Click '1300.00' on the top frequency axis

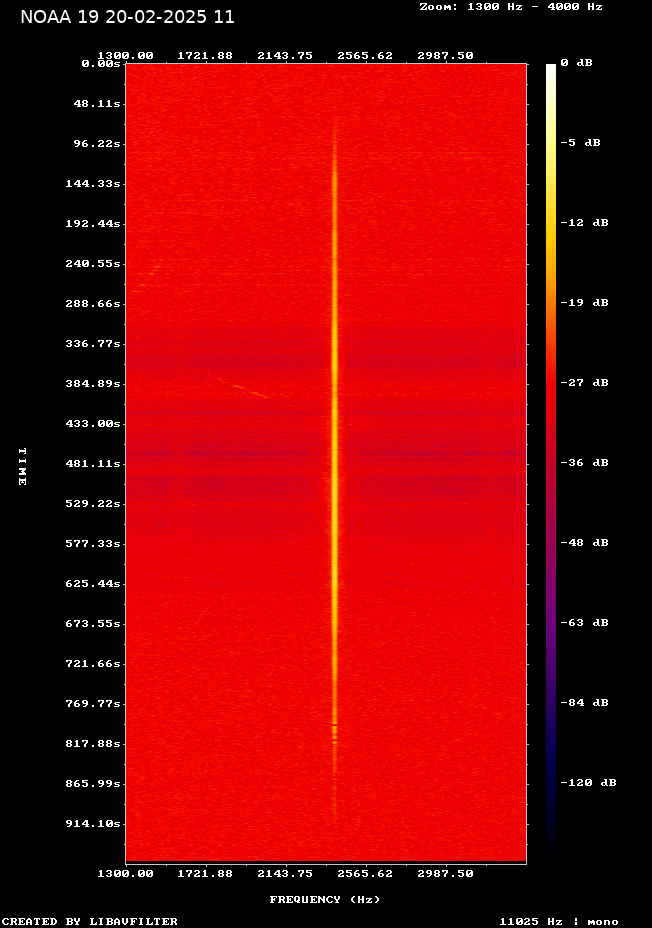click(x=125, y=56)
